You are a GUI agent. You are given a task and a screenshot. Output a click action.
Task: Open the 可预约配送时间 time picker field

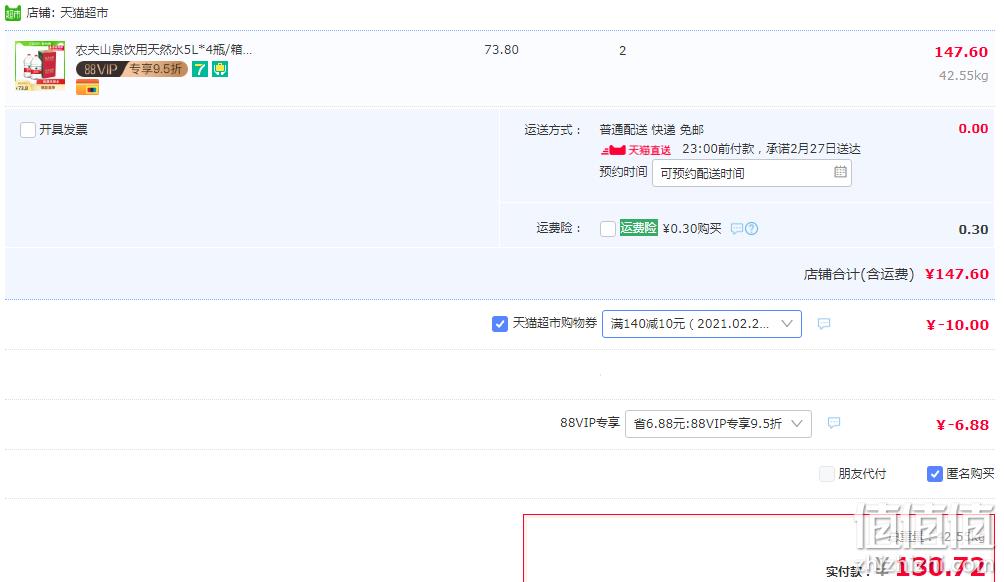pyautogui.click(x=752, y=173)
